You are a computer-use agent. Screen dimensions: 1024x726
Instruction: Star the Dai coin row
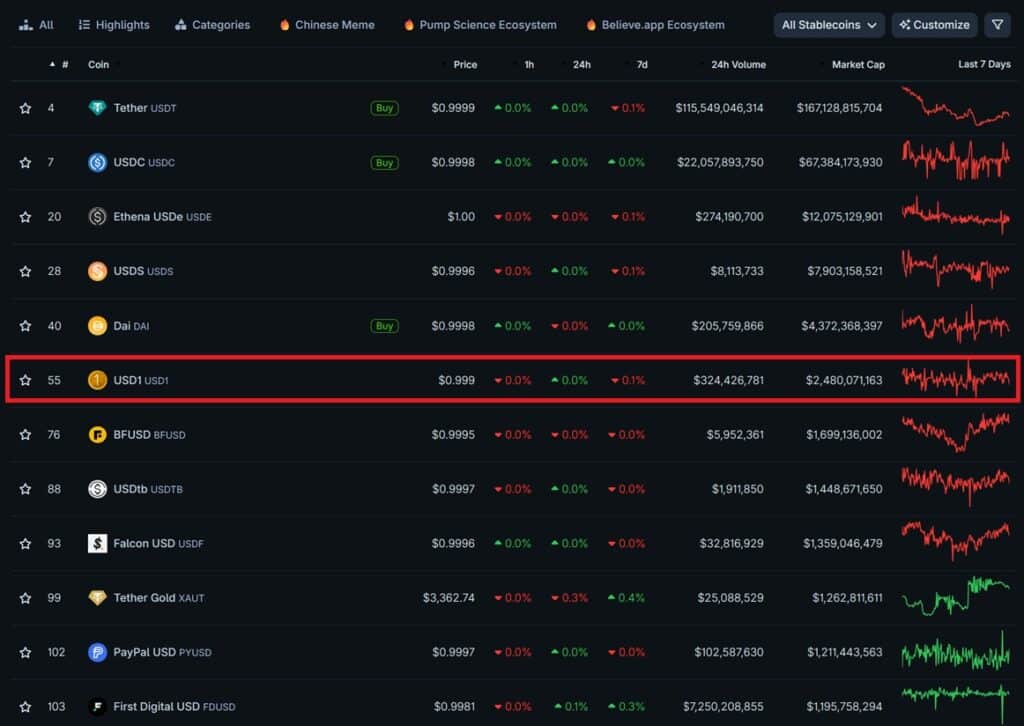25,326
